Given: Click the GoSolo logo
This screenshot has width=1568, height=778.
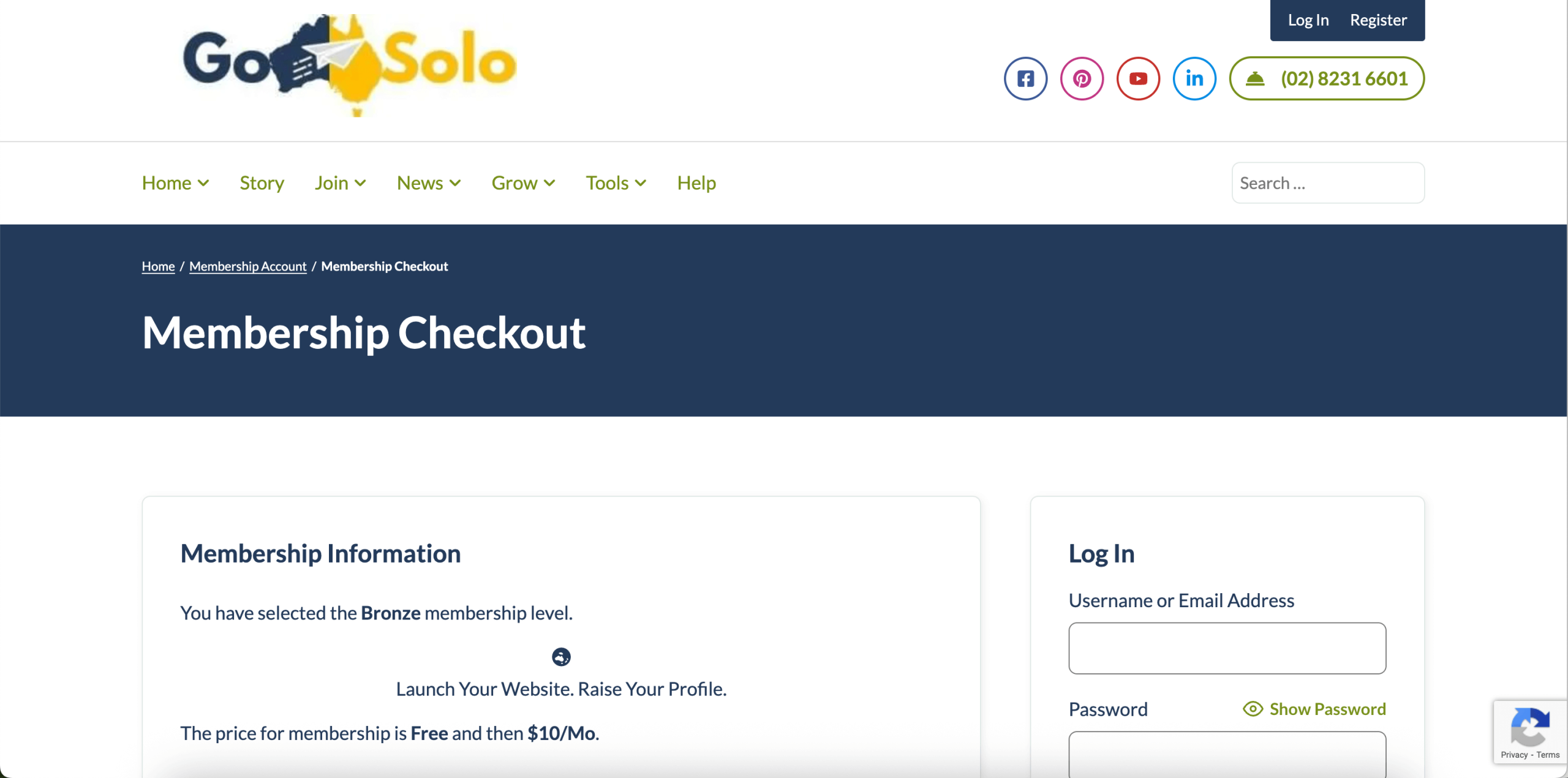Looking at the screenshot, I should pyautogui.click(x=350, y=64).
